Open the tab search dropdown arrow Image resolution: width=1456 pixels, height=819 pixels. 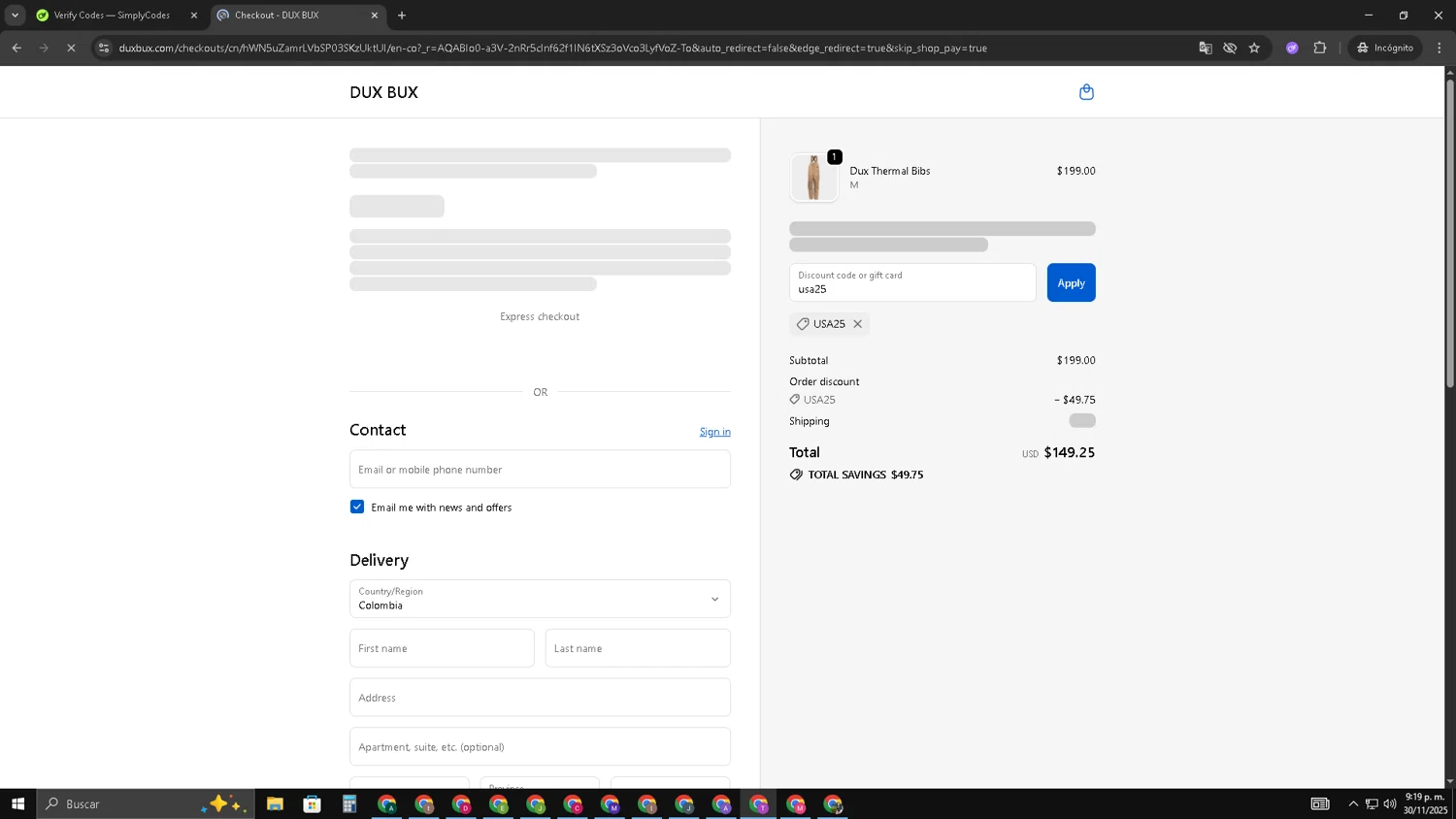click(15, 16)
